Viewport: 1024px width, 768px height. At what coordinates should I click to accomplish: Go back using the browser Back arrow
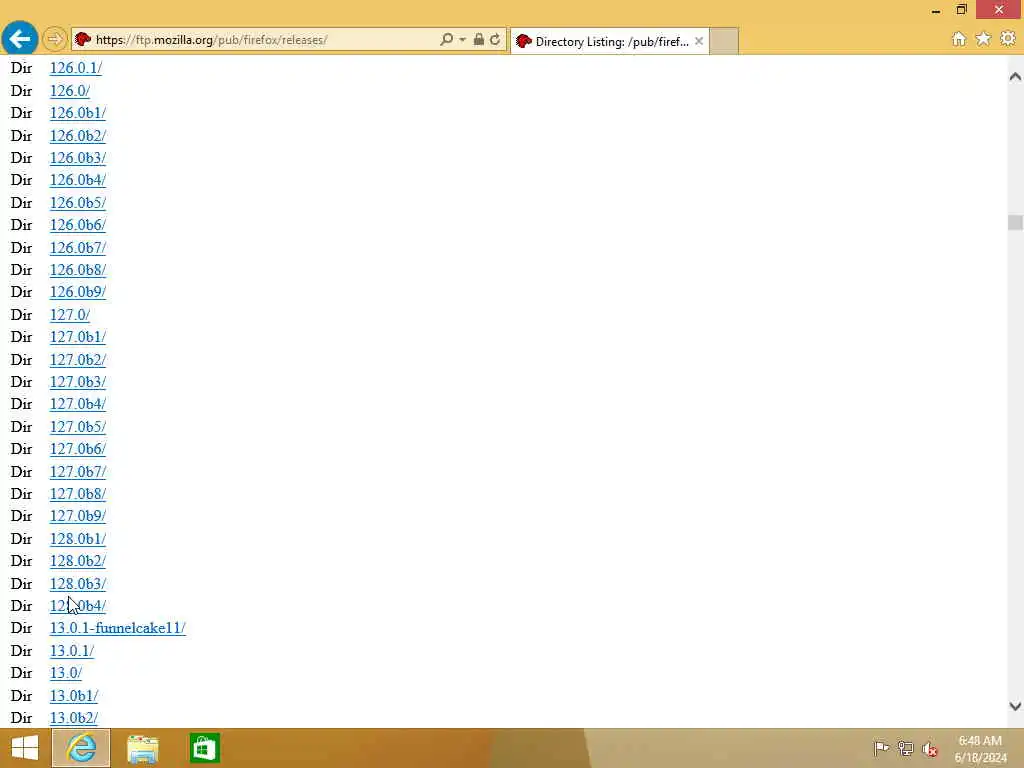pos(20,39)
